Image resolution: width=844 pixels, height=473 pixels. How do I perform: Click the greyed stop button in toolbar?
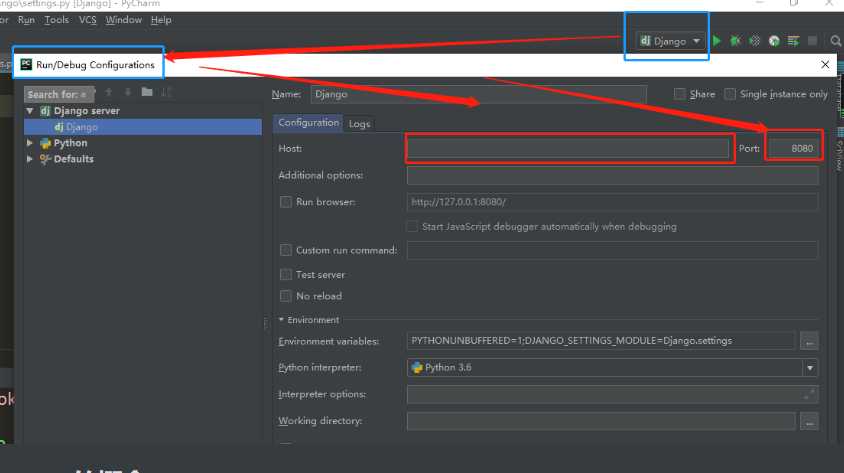pyautogui.click(x=812, y=41)
